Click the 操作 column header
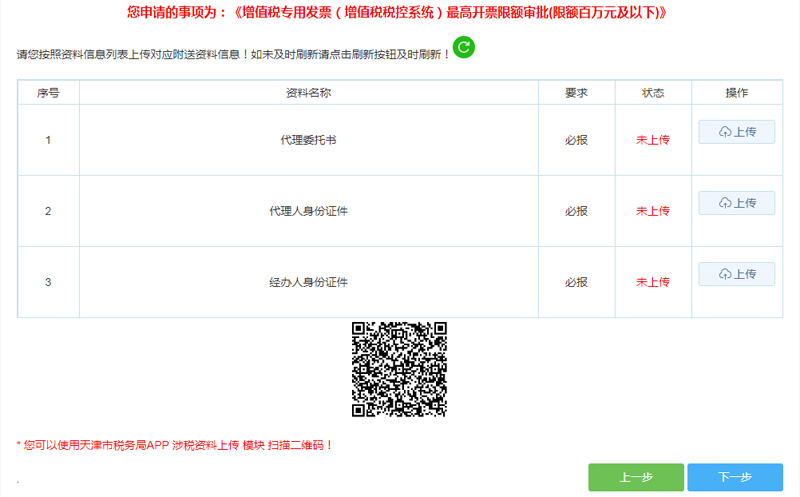This screenshot has width=800, height=497. [736, 93]
